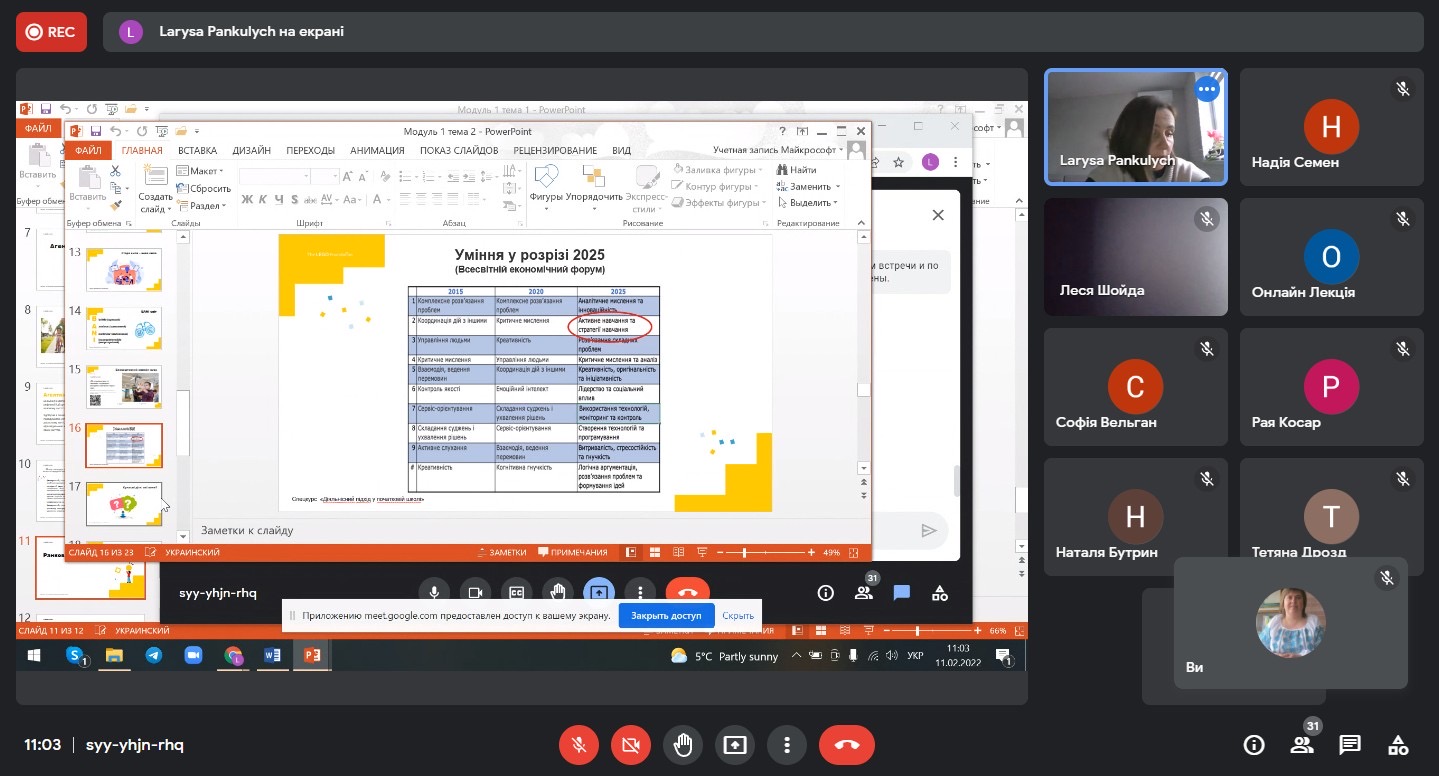Open meeting details info icon bottom right
Viewport: 1439px width, 776px height.
[x=1253, y=745]
